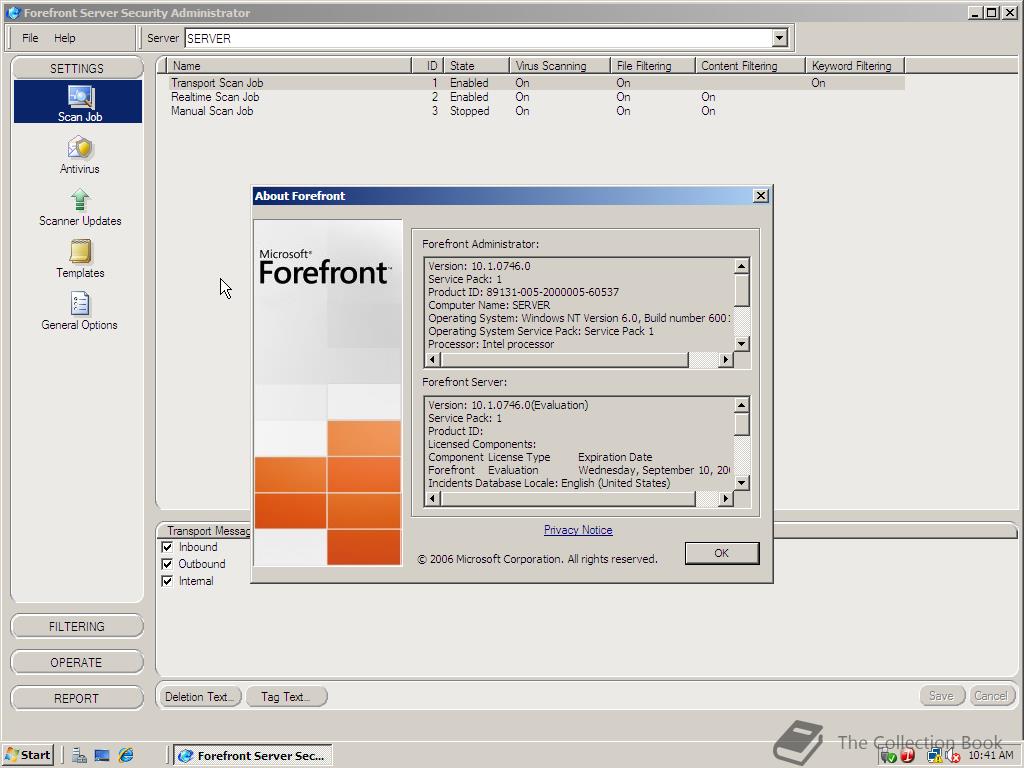Screen dimensions: 1024x768
Task: Click the Tag Text button
Action: pos(286,697)
